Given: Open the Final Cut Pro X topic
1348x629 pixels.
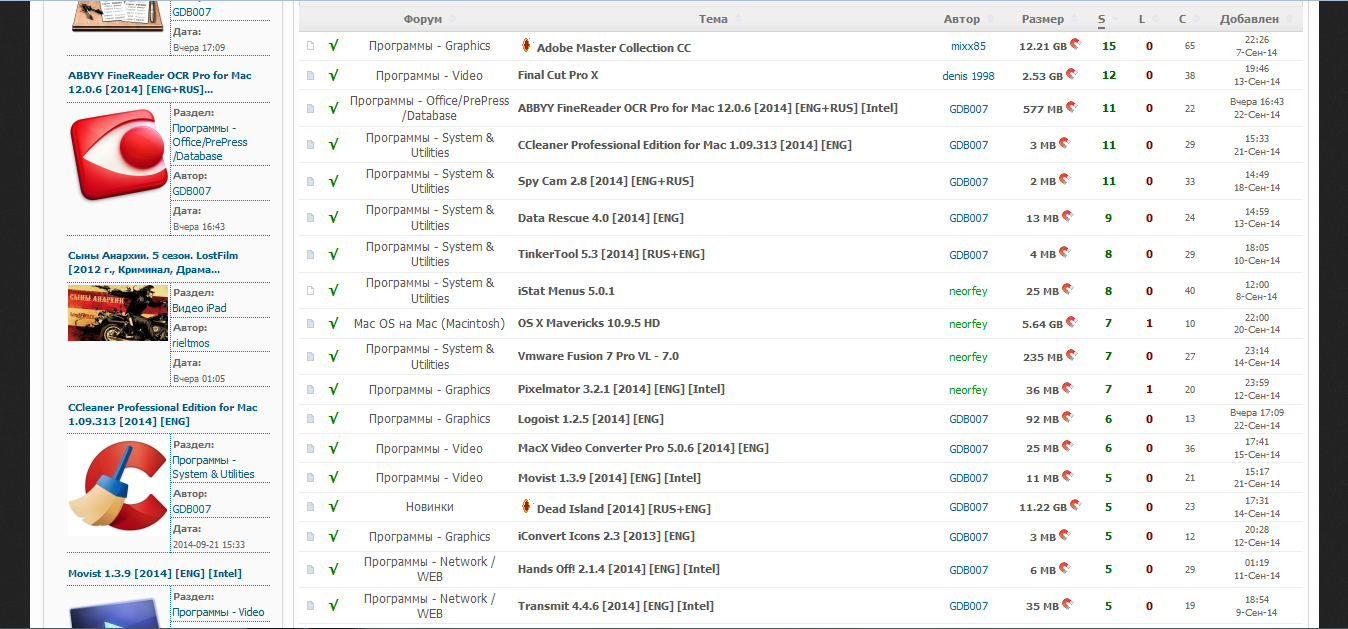Looking at the screenshot, I should point(558,75).
